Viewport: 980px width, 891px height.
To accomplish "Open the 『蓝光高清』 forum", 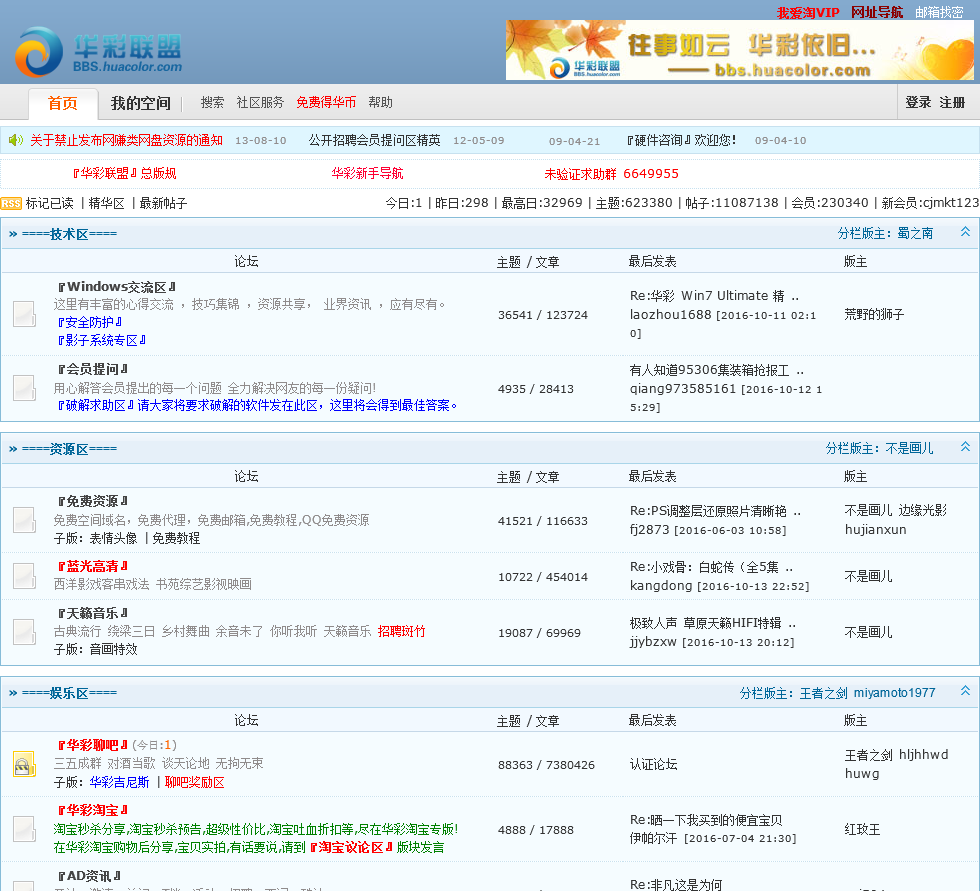I will (92, 566).
